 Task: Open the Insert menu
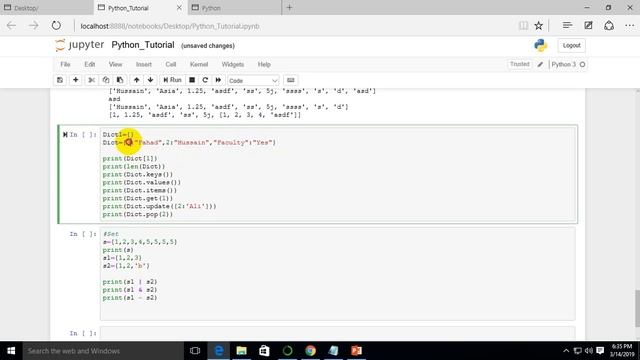coord(144,64)
